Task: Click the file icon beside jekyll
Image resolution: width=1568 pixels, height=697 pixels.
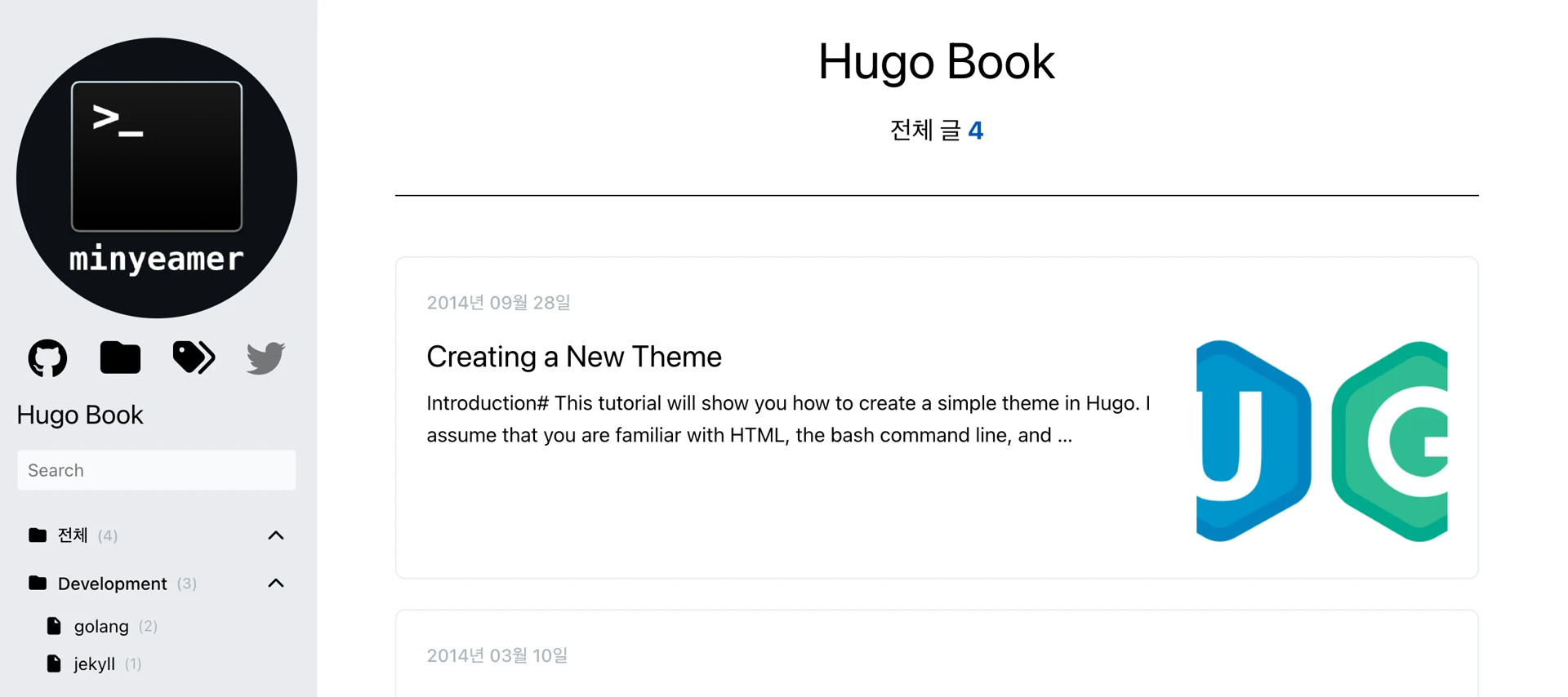Action: point(54,664)
